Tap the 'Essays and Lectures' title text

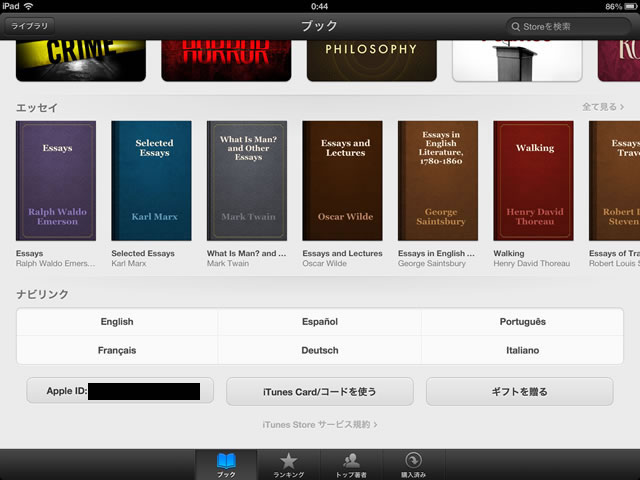click(x=342, y=253)
